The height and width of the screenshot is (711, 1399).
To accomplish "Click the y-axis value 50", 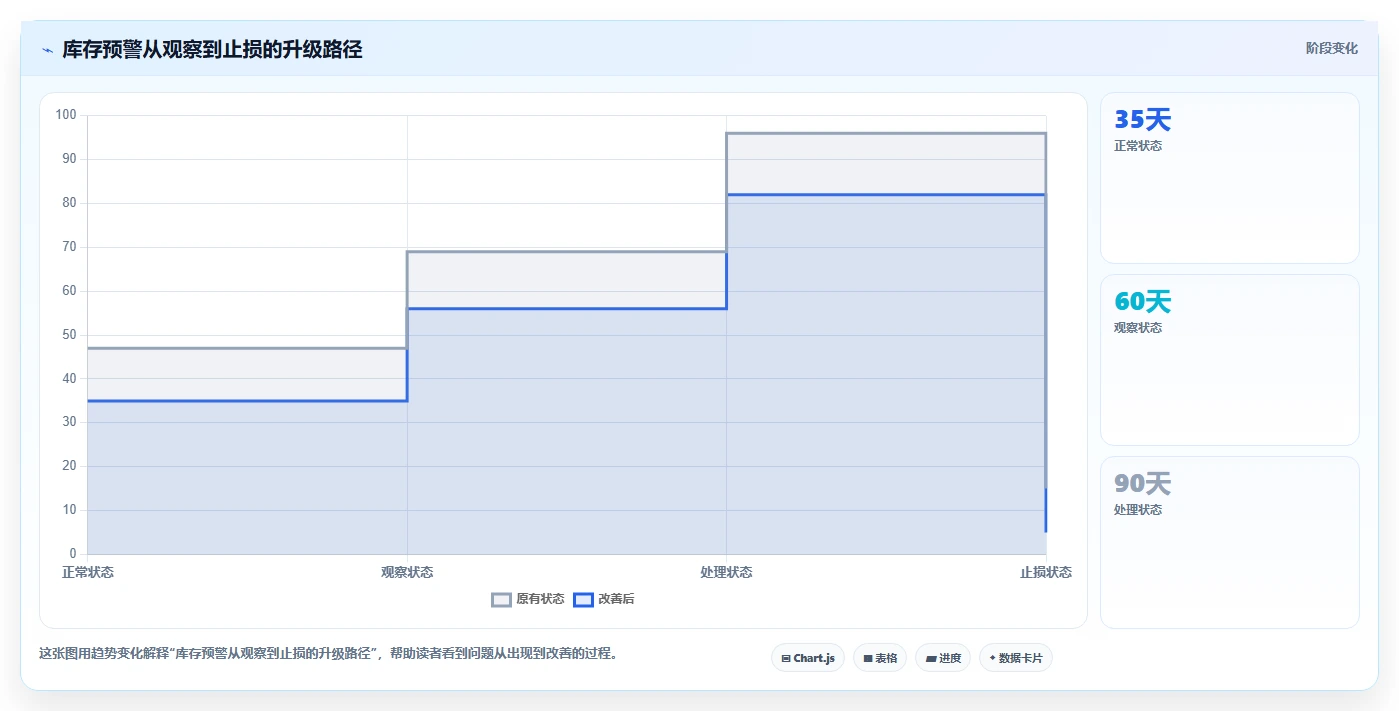I will pos(69,335).
